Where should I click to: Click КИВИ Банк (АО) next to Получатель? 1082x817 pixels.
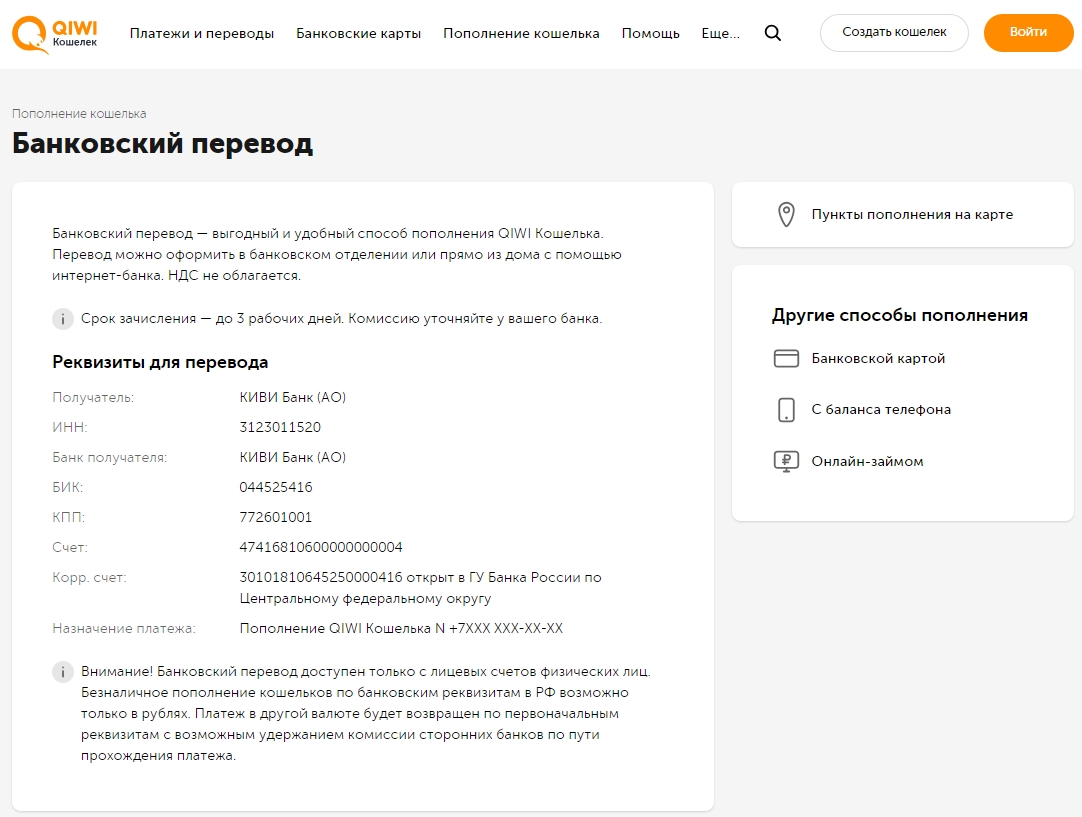point(293,397)
